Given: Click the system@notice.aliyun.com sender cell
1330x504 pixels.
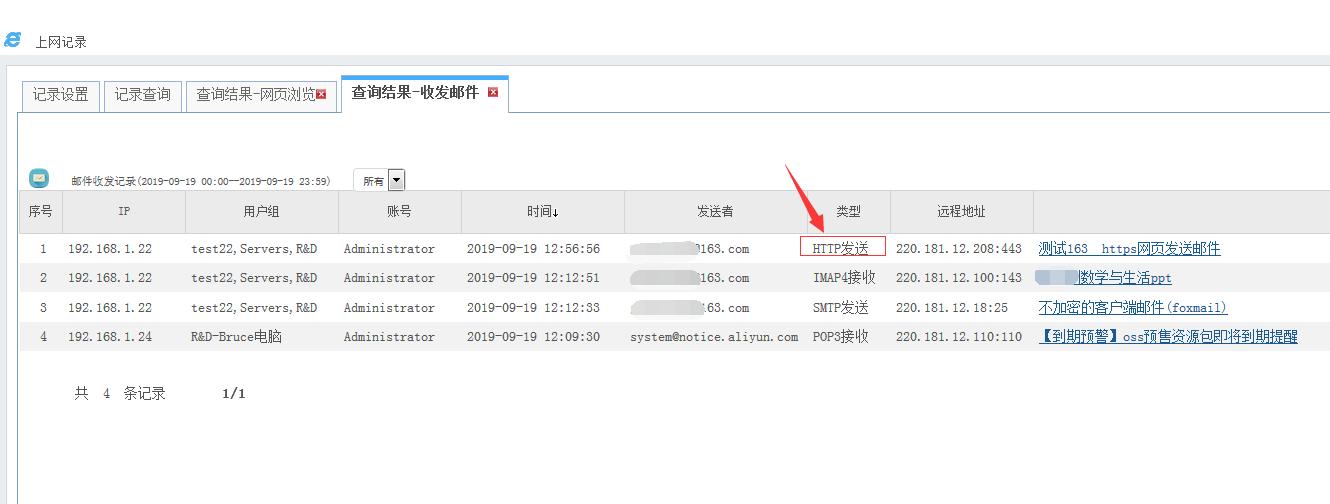Looking at the screenshot, I should coord(714,337).
